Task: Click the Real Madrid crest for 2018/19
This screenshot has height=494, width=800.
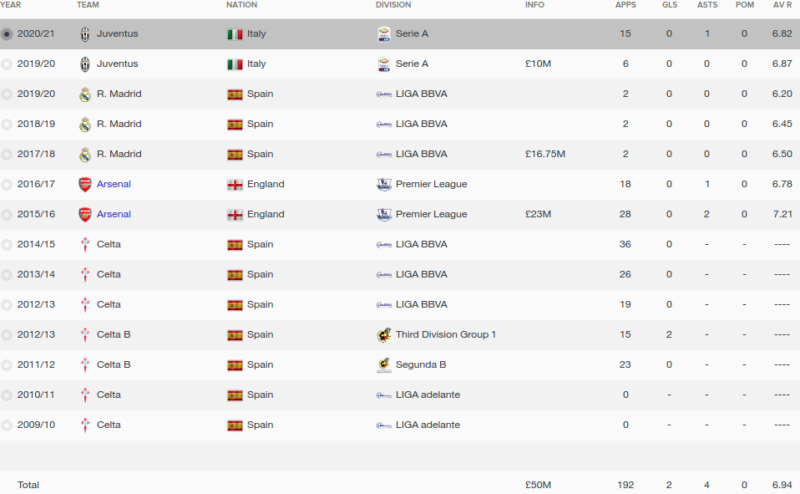Action: pos(85,125)
